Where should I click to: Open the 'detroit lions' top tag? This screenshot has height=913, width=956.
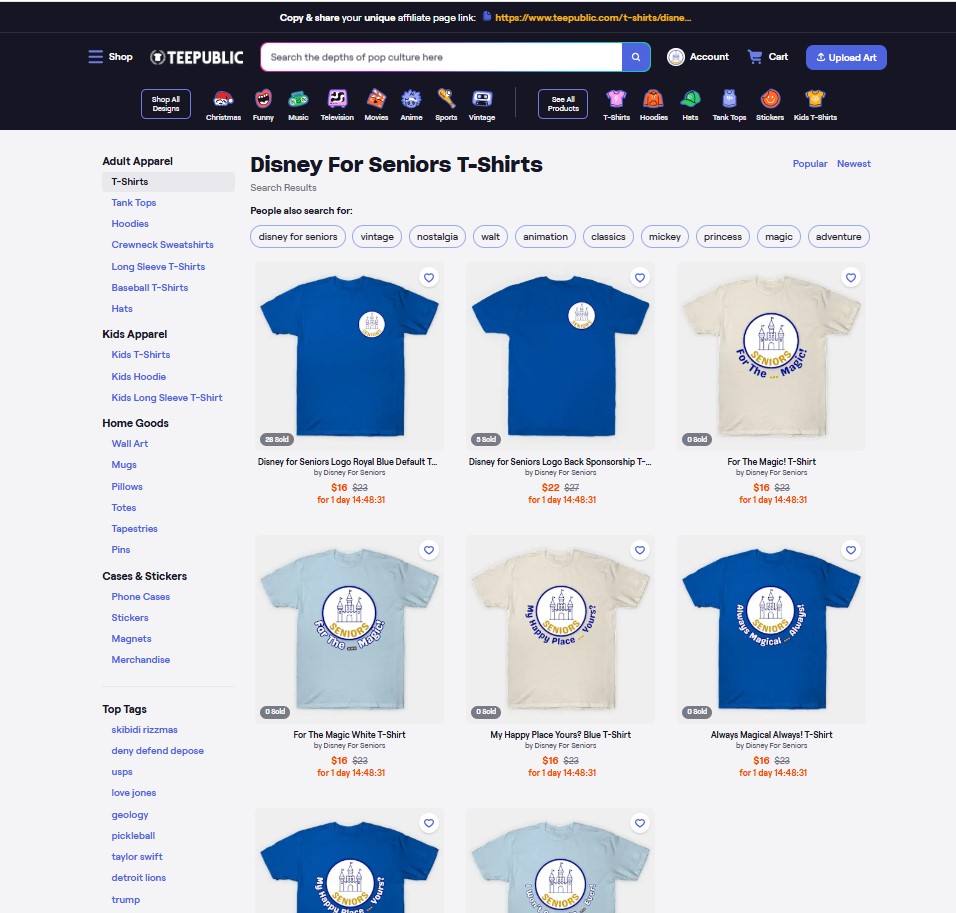(138, 878)
